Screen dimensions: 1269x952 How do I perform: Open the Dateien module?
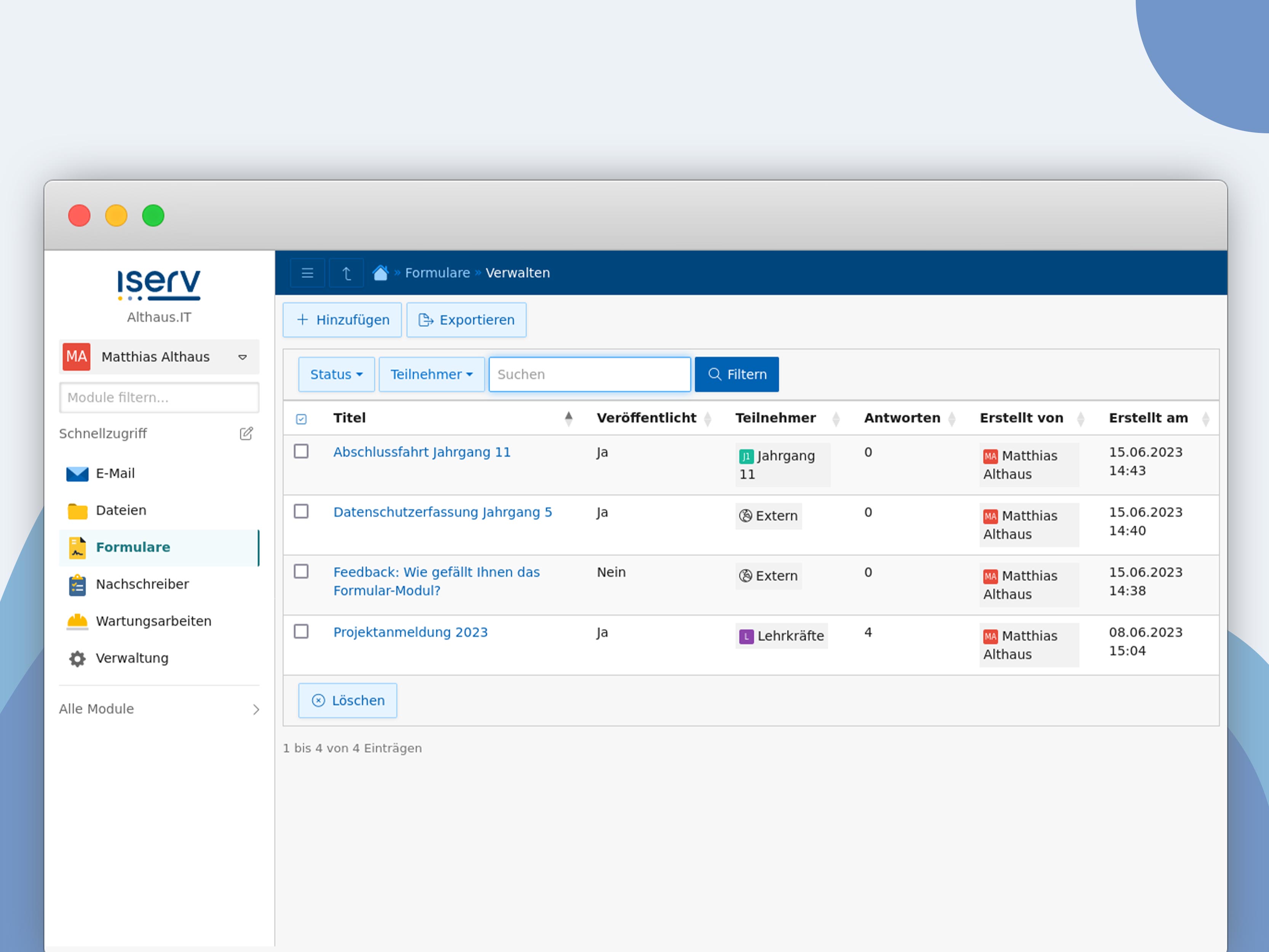point(159,510)
